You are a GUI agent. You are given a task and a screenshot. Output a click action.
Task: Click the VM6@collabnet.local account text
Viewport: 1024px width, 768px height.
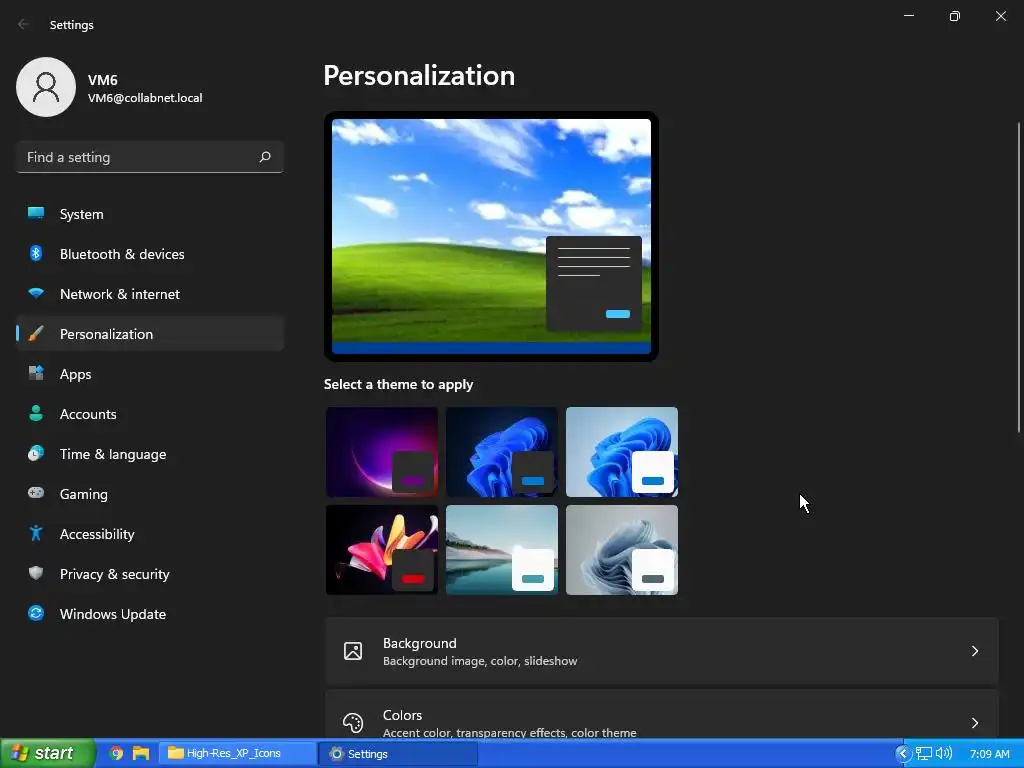click(145, 98)
